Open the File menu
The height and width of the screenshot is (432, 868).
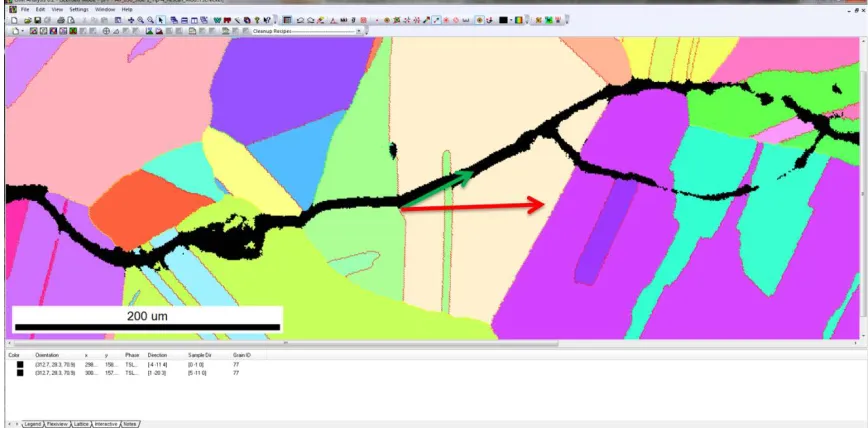24,9
